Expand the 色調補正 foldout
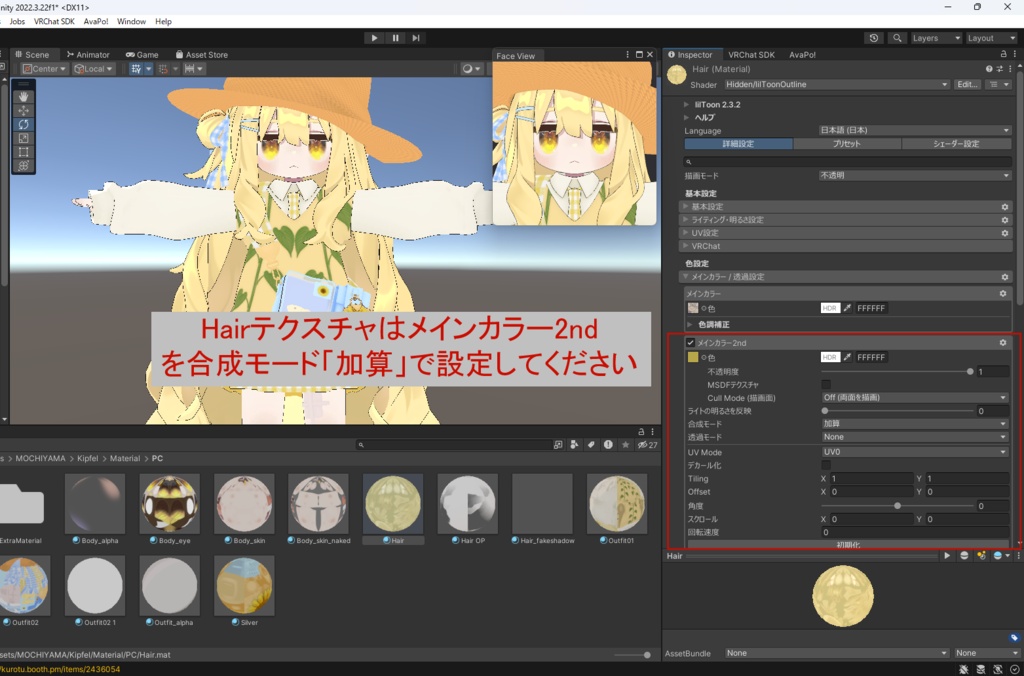 (x=690, y=325)
